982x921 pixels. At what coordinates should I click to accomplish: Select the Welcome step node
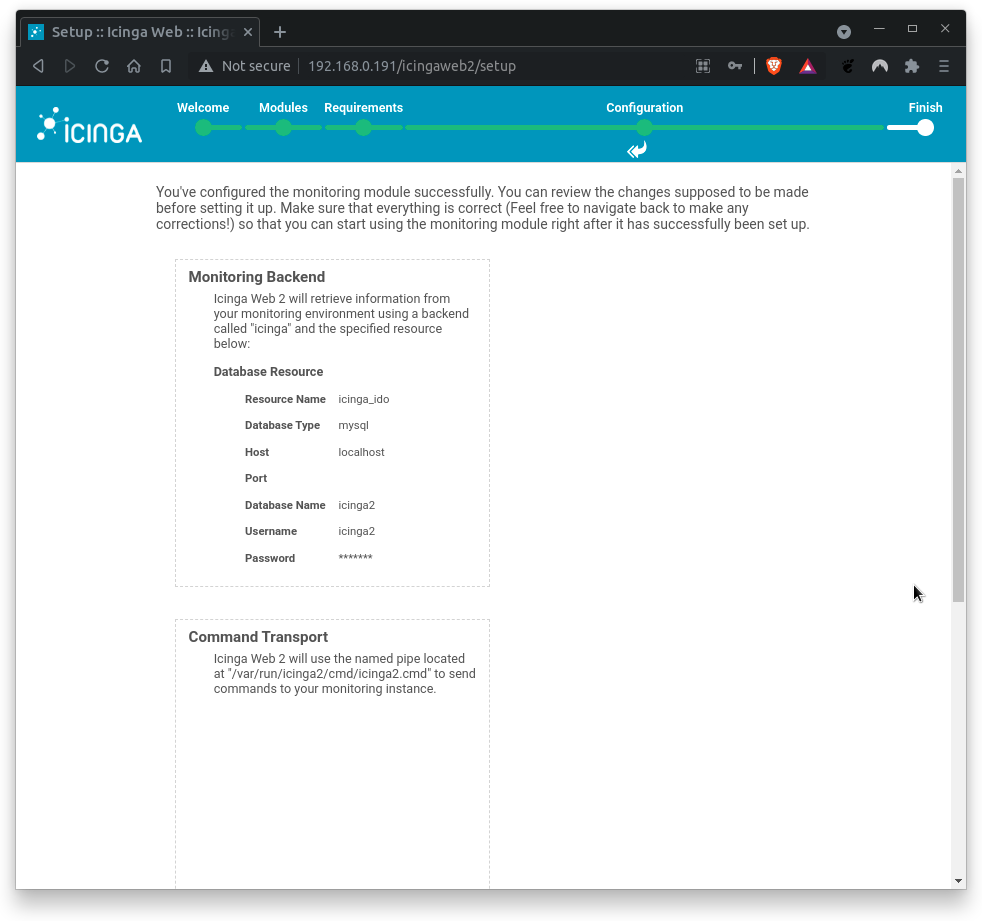tap(203, 128)
